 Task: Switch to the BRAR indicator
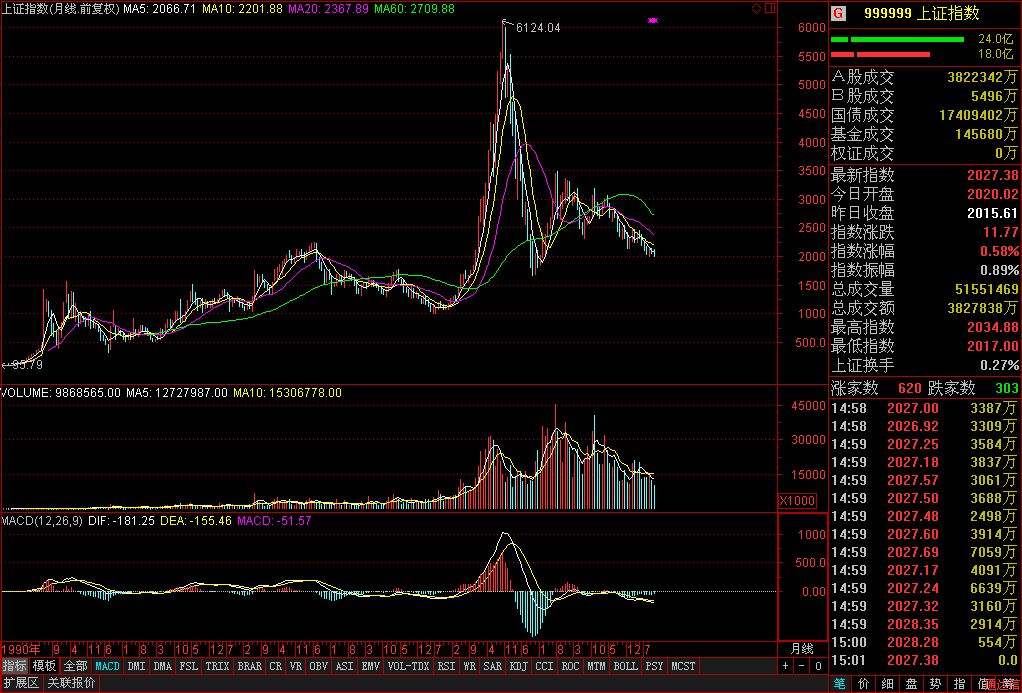point(250,666)
